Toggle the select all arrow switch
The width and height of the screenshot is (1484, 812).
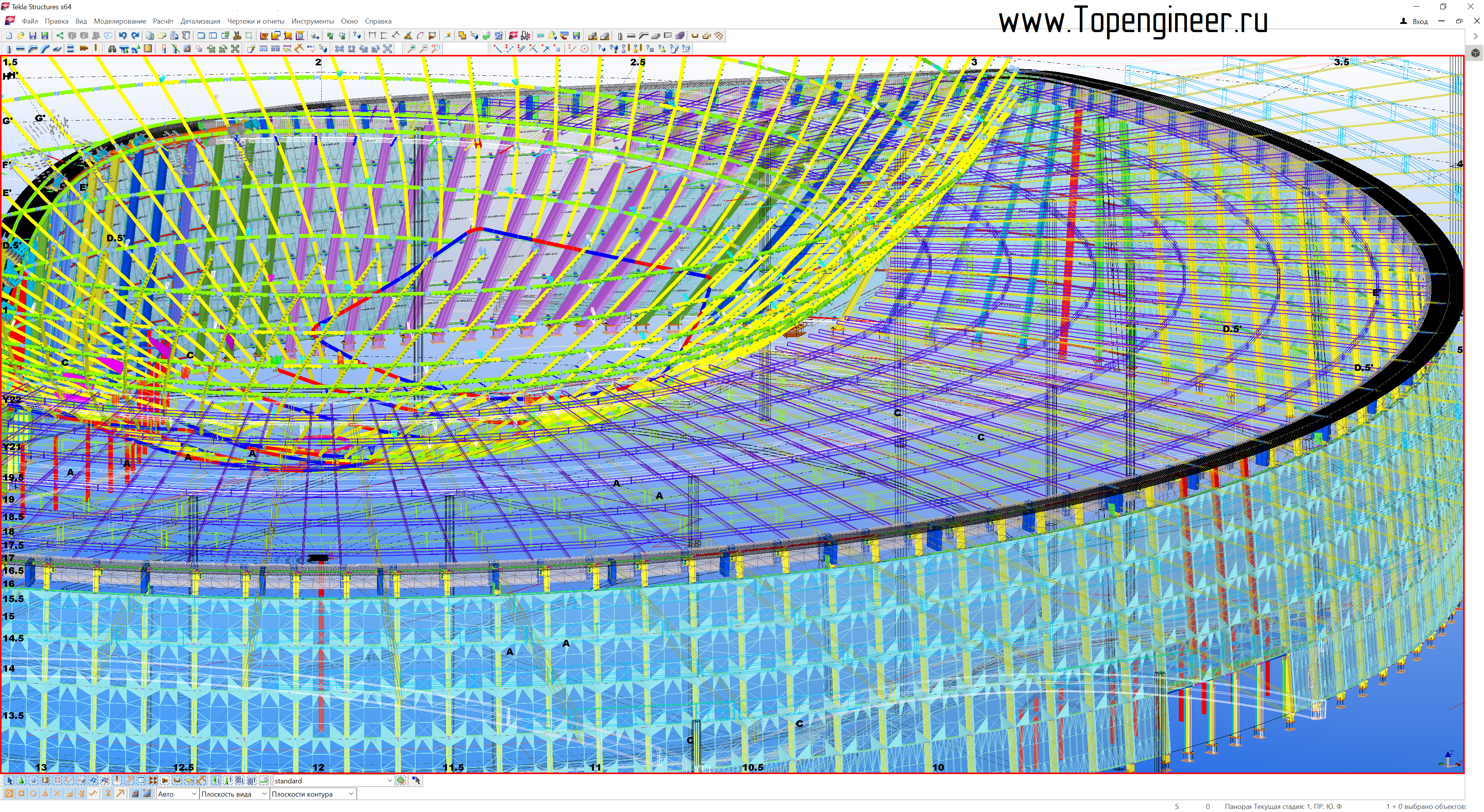[x=9, y=781]
